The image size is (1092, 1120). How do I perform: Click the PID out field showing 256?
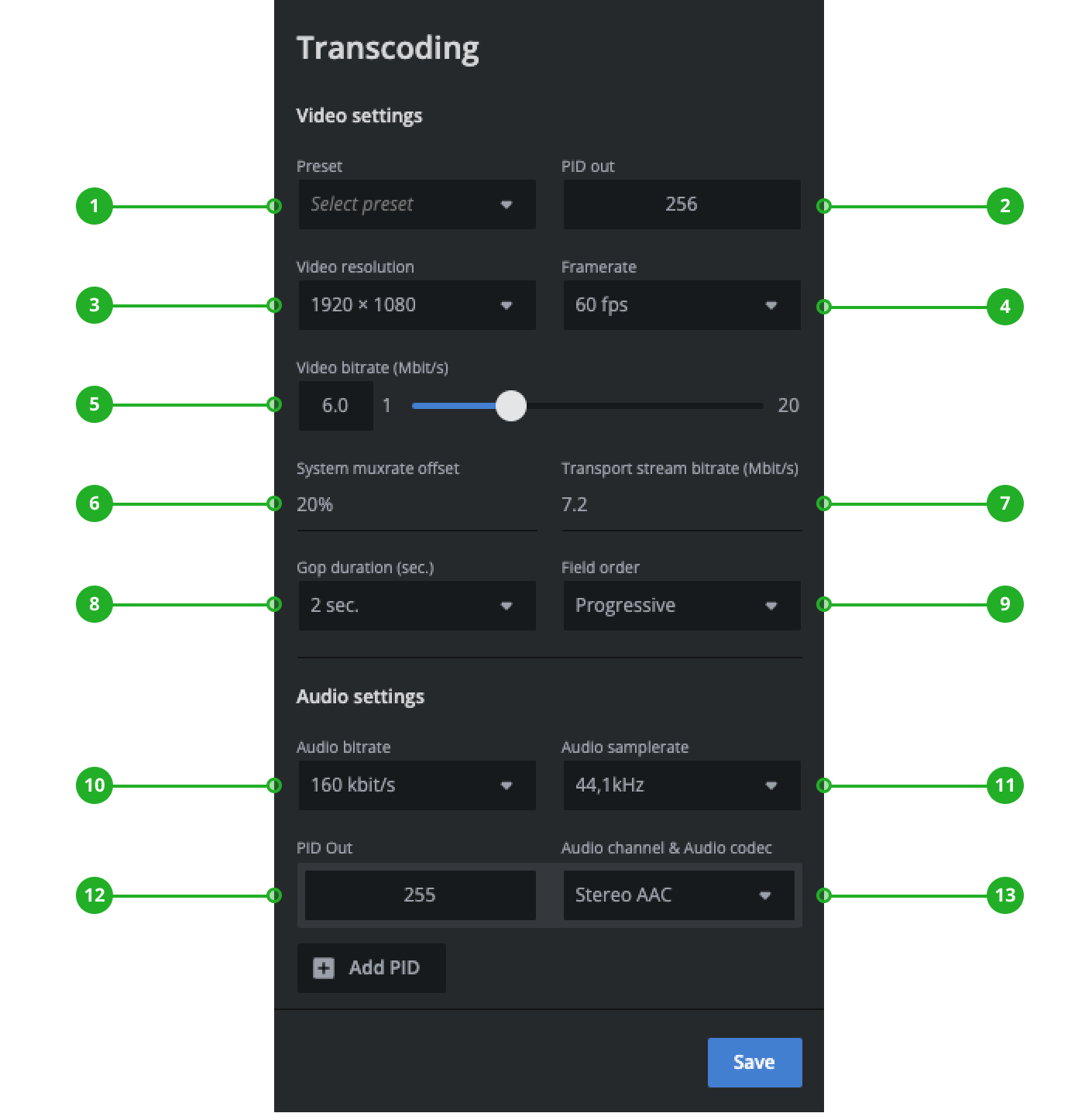coord(682,204)
